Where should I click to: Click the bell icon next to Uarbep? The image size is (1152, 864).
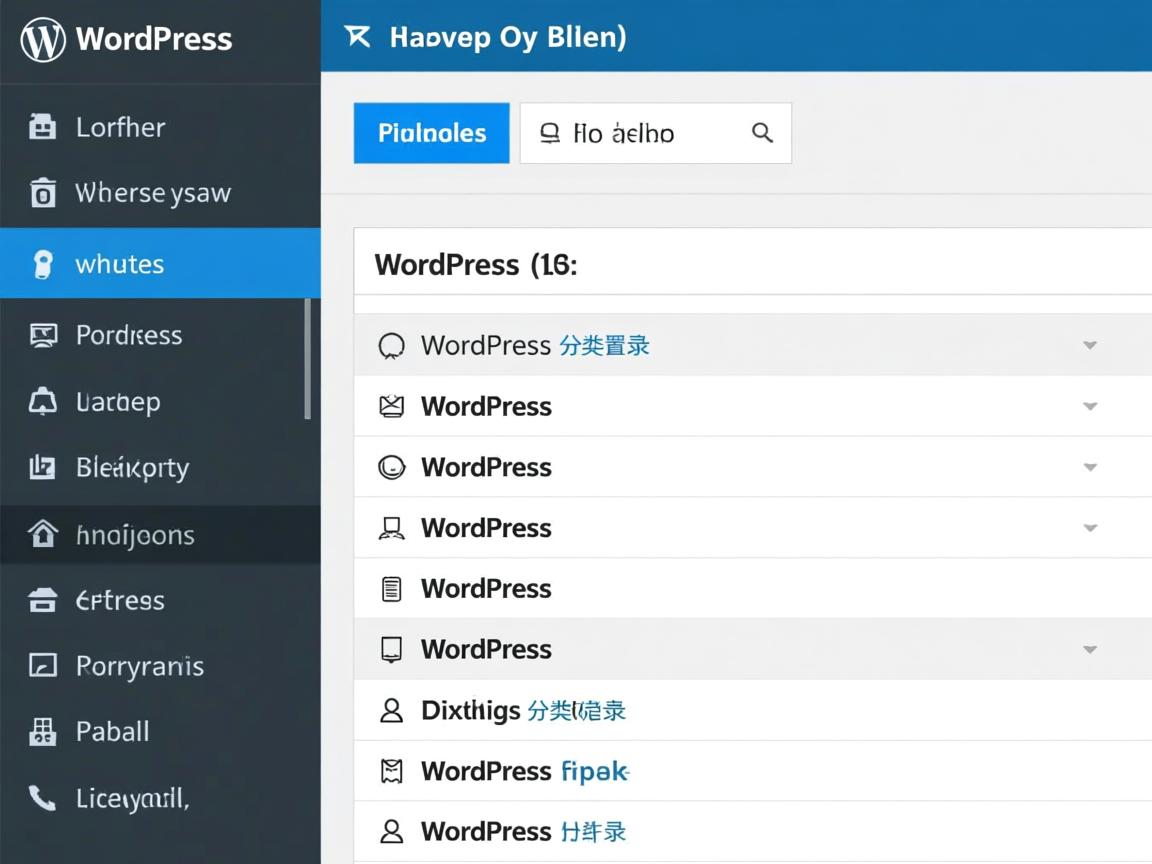coord(41,401)
